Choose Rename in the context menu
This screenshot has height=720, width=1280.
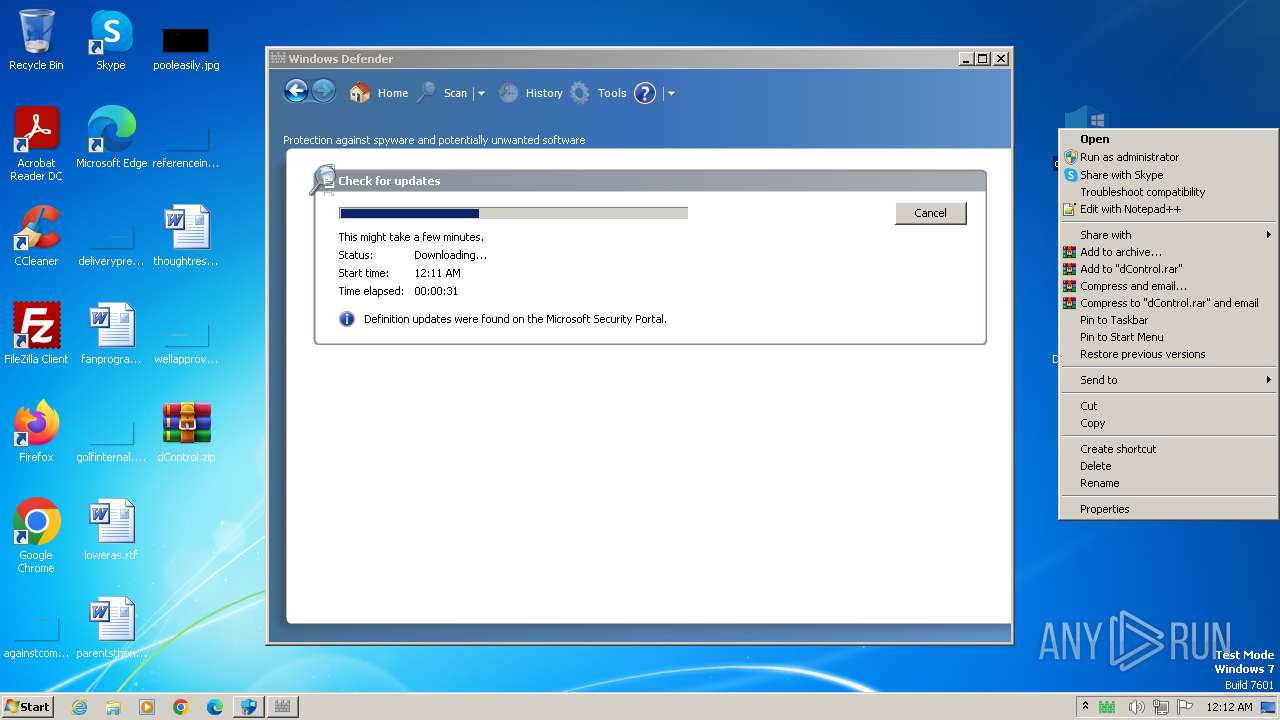pyautogui.click(x=1168, y=483)
